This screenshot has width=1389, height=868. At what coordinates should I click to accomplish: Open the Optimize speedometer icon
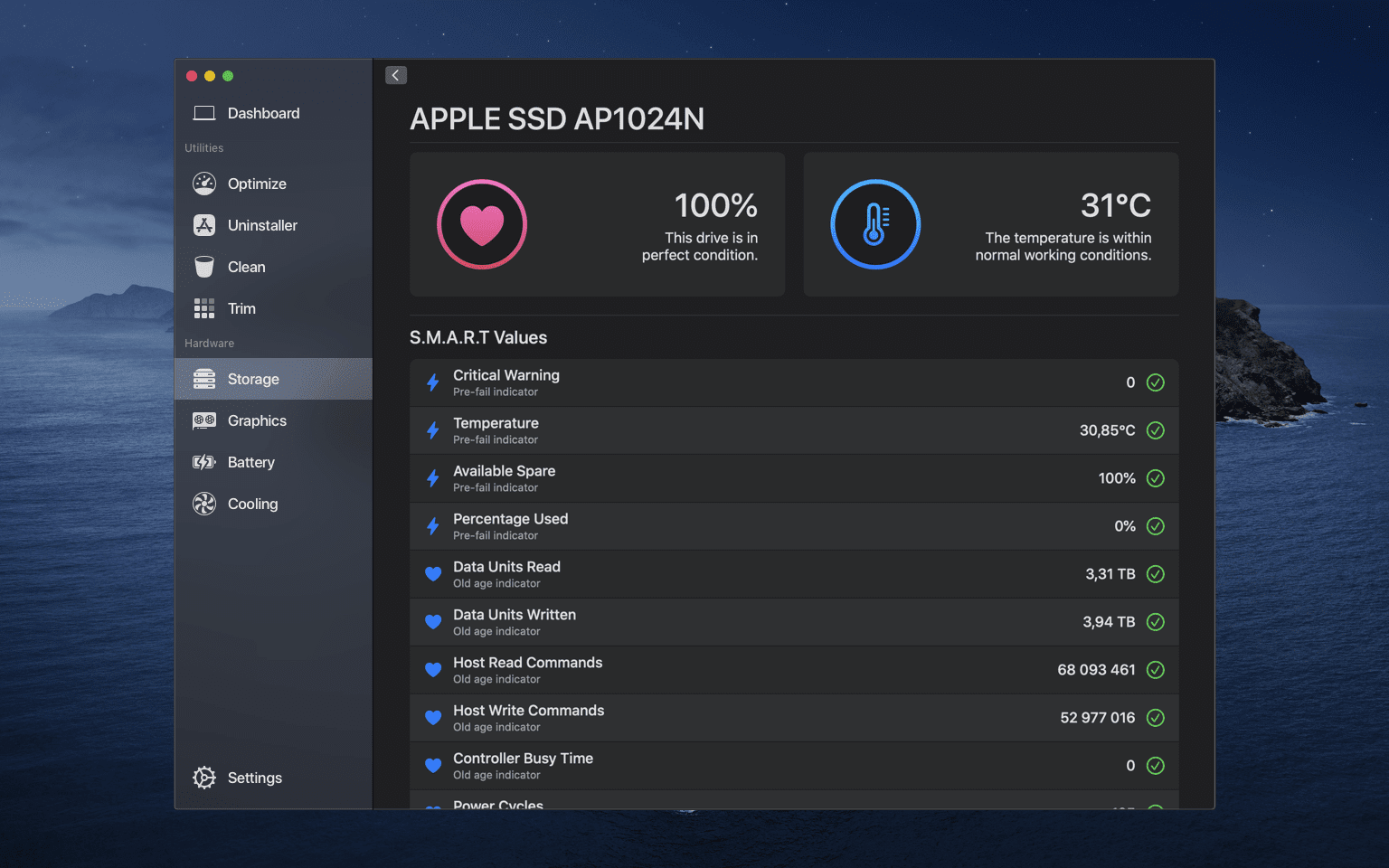point(204,184)
